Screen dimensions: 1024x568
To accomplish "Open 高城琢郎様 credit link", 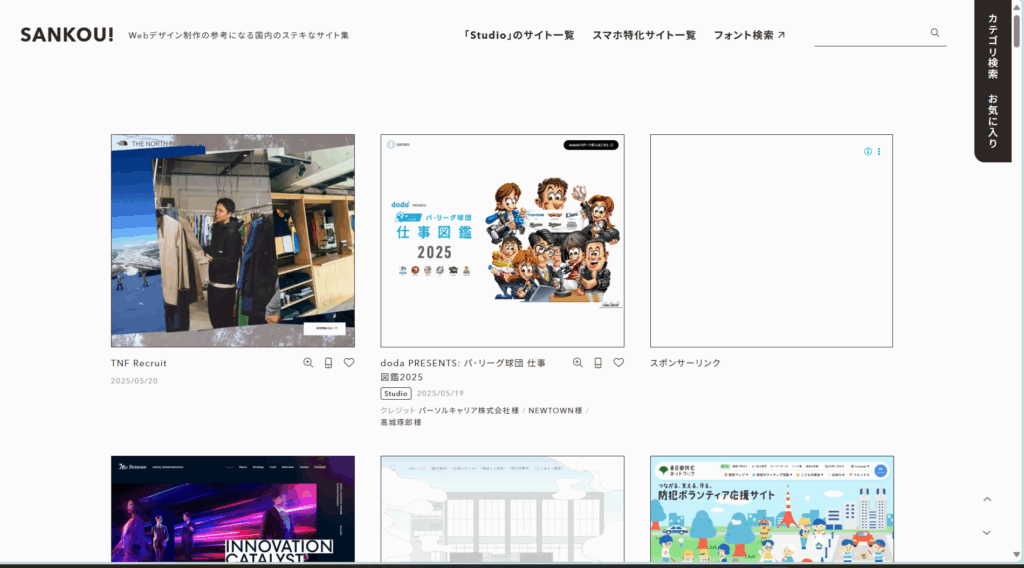I will (401, 422).
